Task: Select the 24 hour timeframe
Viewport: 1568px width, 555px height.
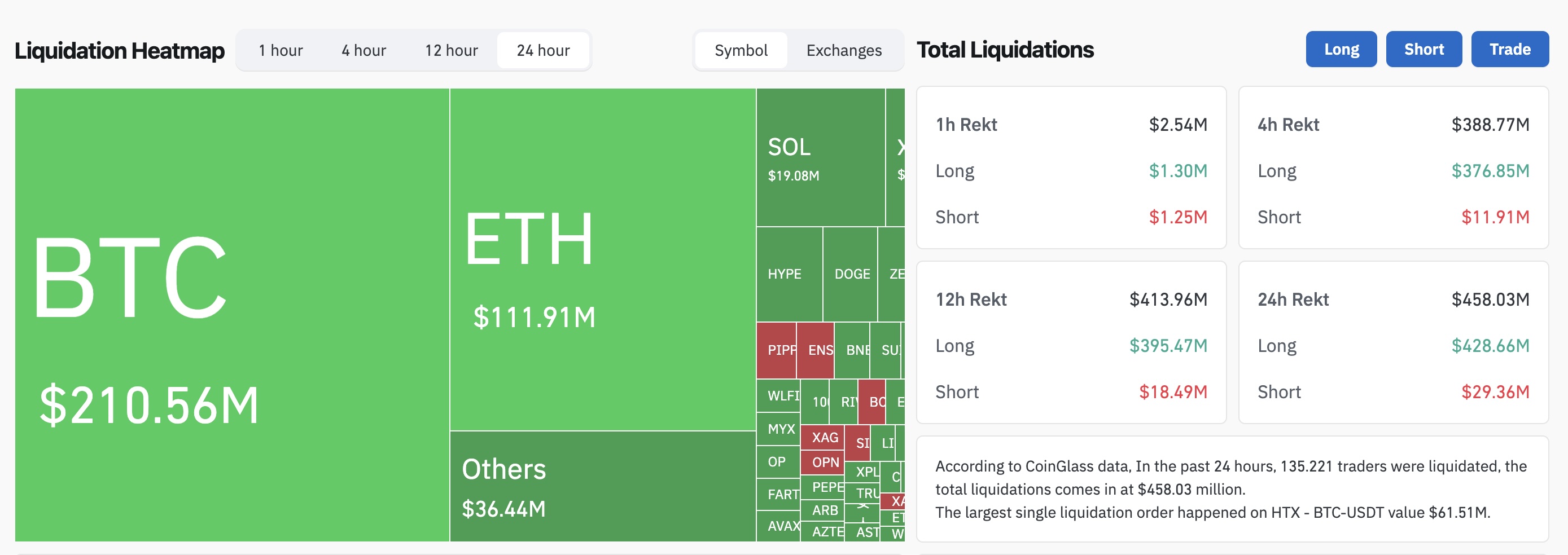Action: point(543,50)
